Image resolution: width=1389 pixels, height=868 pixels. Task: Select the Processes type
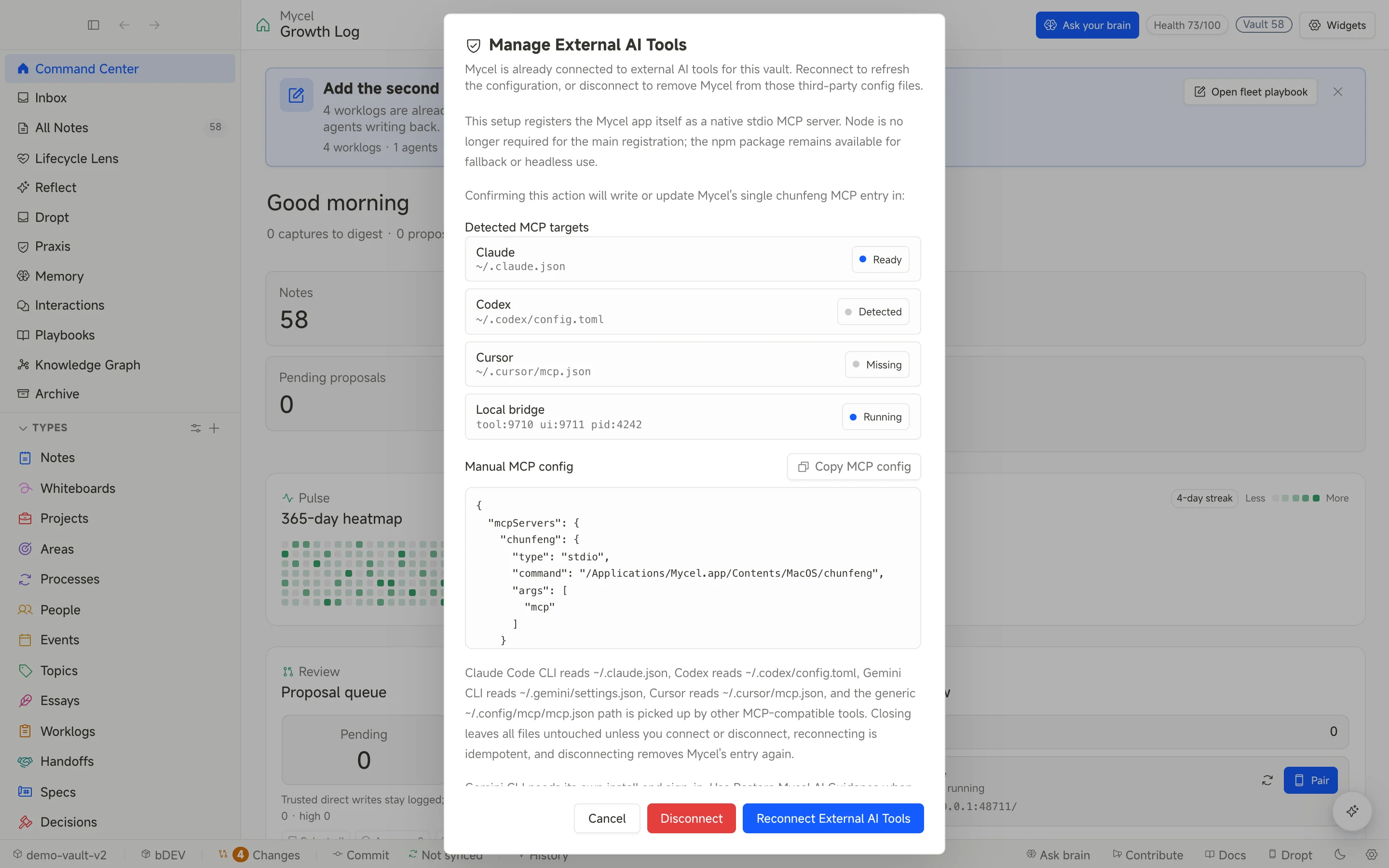point(120,579)
